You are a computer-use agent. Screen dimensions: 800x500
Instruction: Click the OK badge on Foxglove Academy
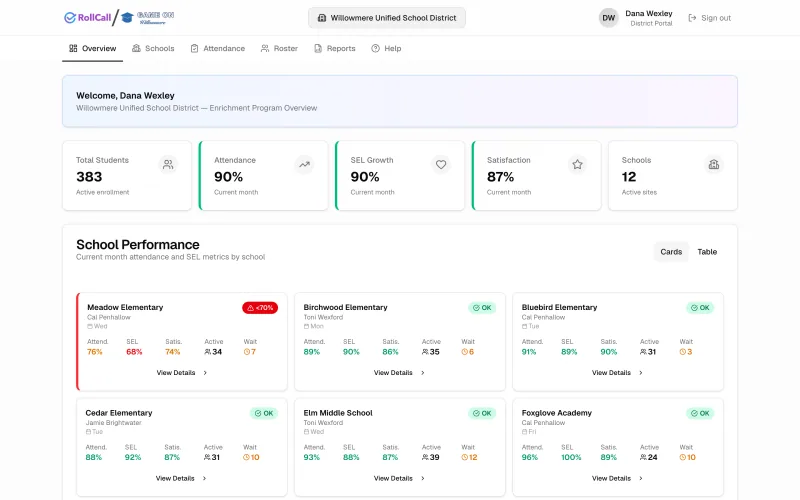coord(700,413)
